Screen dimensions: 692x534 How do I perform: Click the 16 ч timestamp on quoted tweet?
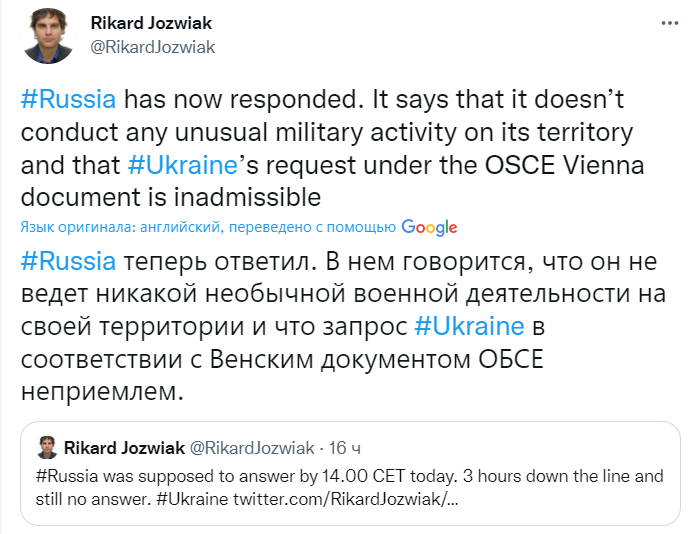coord(345,448)
